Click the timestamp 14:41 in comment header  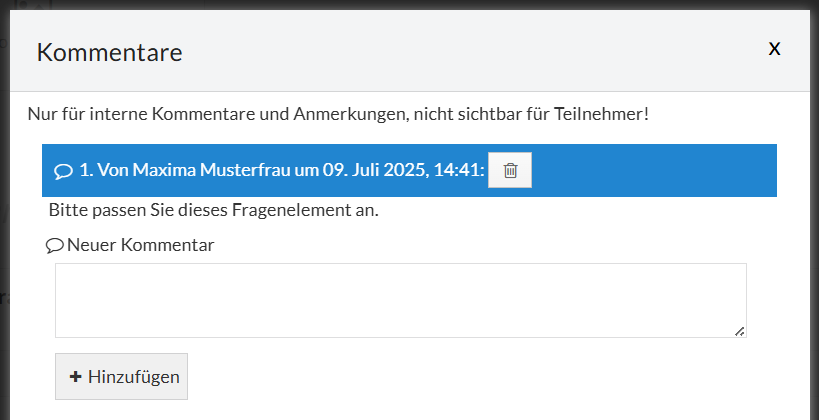457,170
